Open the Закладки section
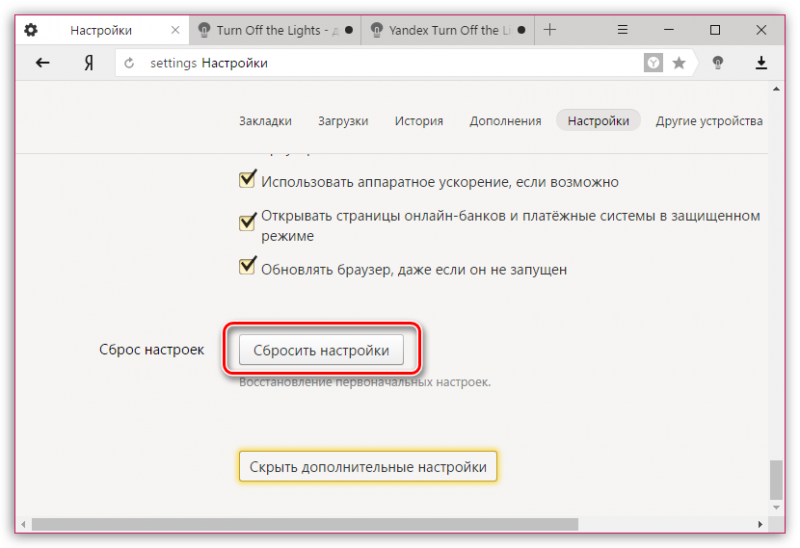The image size is (800, 548). click(x=265, y=121)
